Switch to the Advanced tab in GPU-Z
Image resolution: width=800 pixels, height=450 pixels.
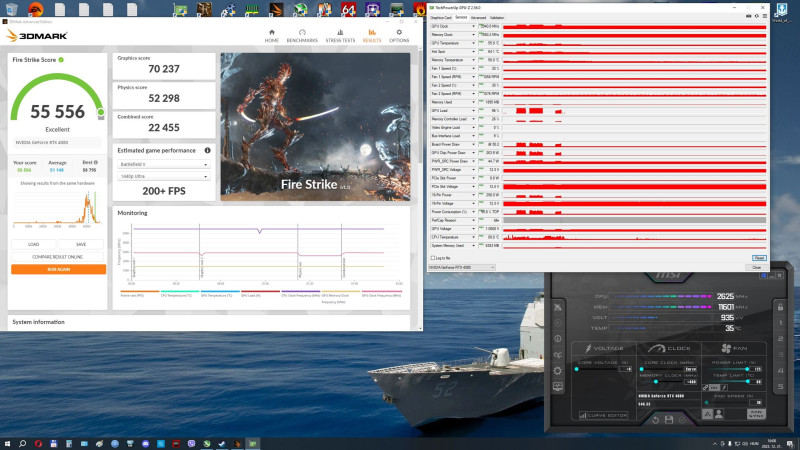(x=478, y=17)
